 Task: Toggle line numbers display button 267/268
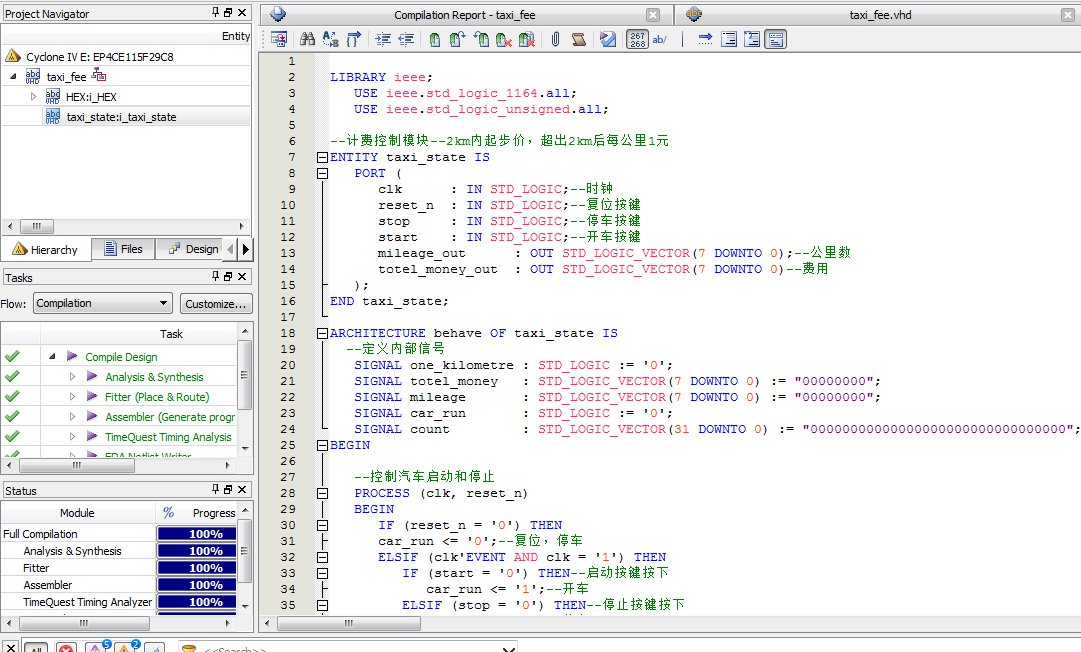[637, 39]
